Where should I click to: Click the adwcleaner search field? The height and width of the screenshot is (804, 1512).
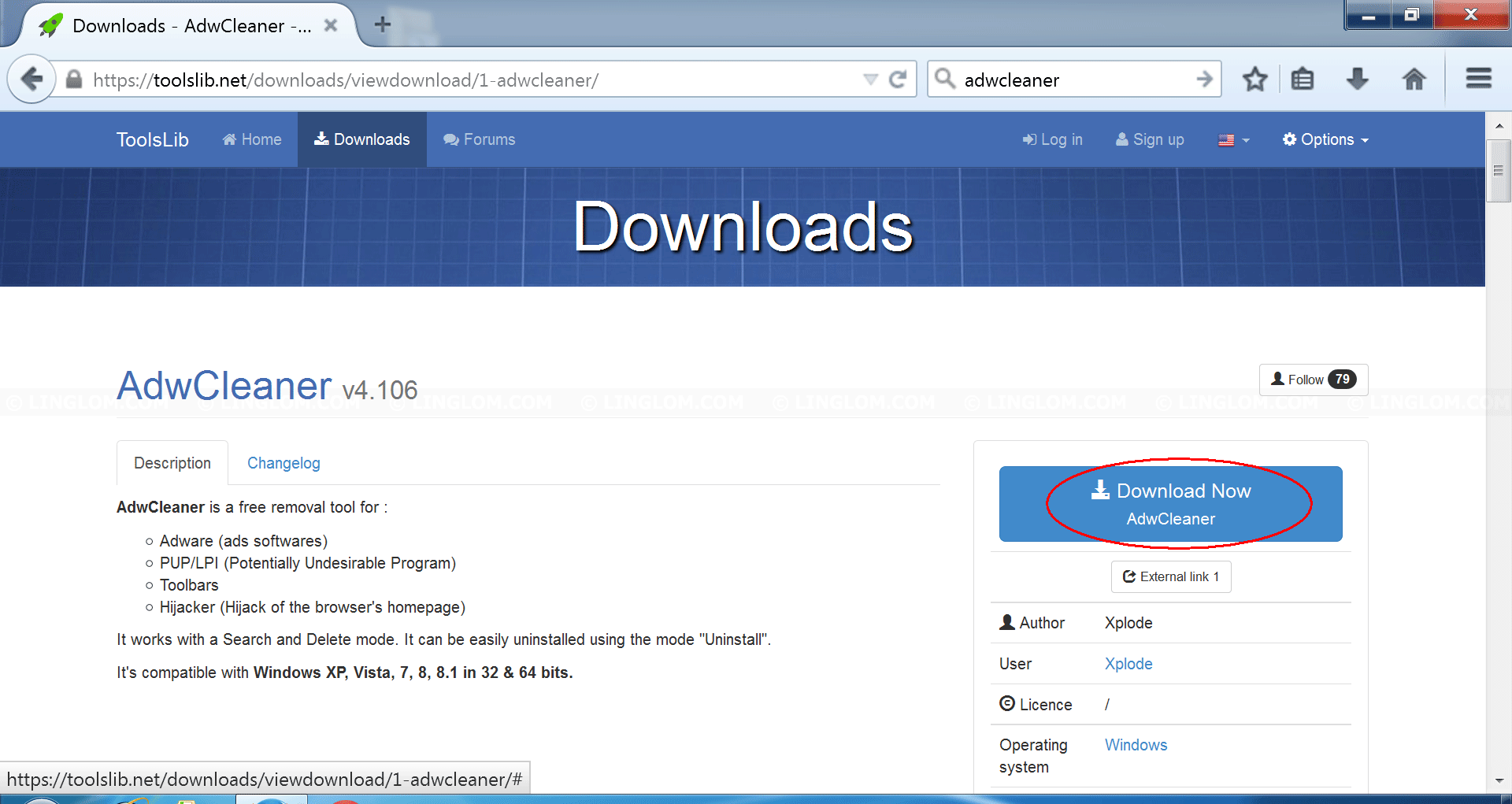point(1075,80)
